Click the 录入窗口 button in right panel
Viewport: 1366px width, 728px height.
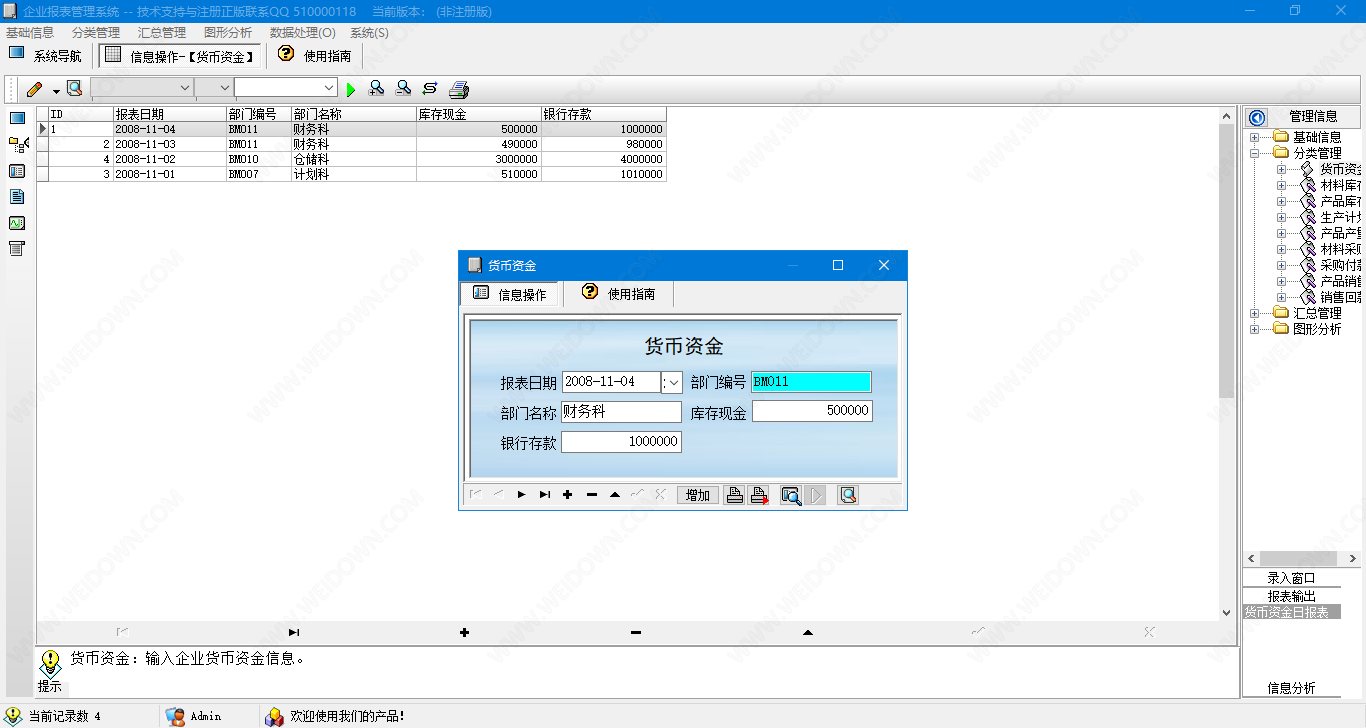1291,578
